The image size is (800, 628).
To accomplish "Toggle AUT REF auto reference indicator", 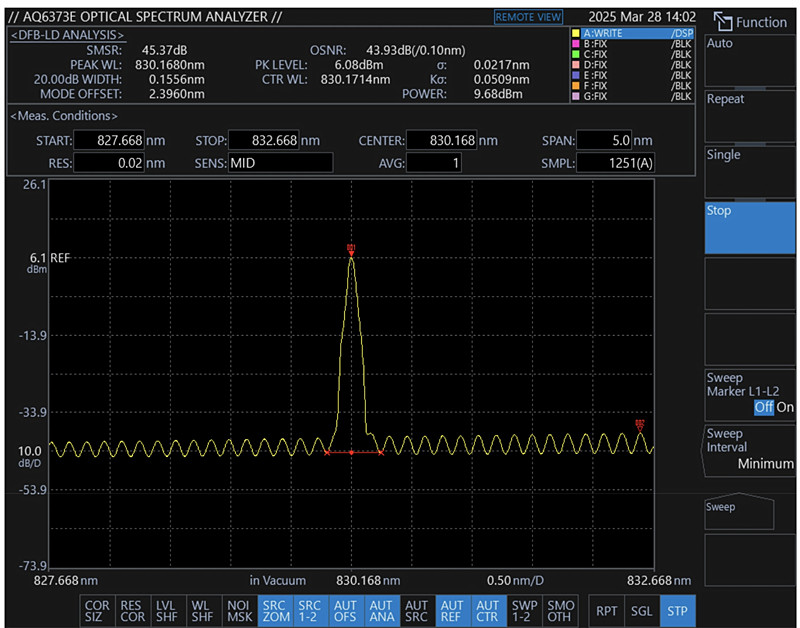I will click(453, 611).
